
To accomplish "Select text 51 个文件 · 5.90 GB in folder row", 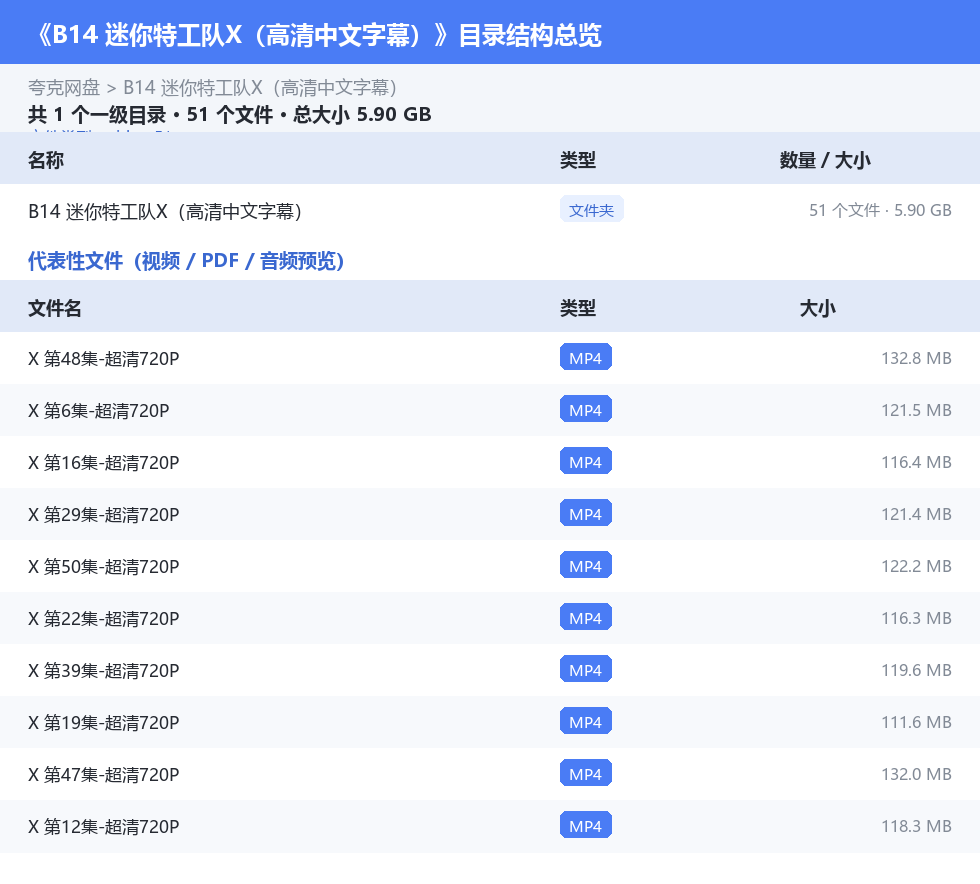I will (x=880, y=210).
